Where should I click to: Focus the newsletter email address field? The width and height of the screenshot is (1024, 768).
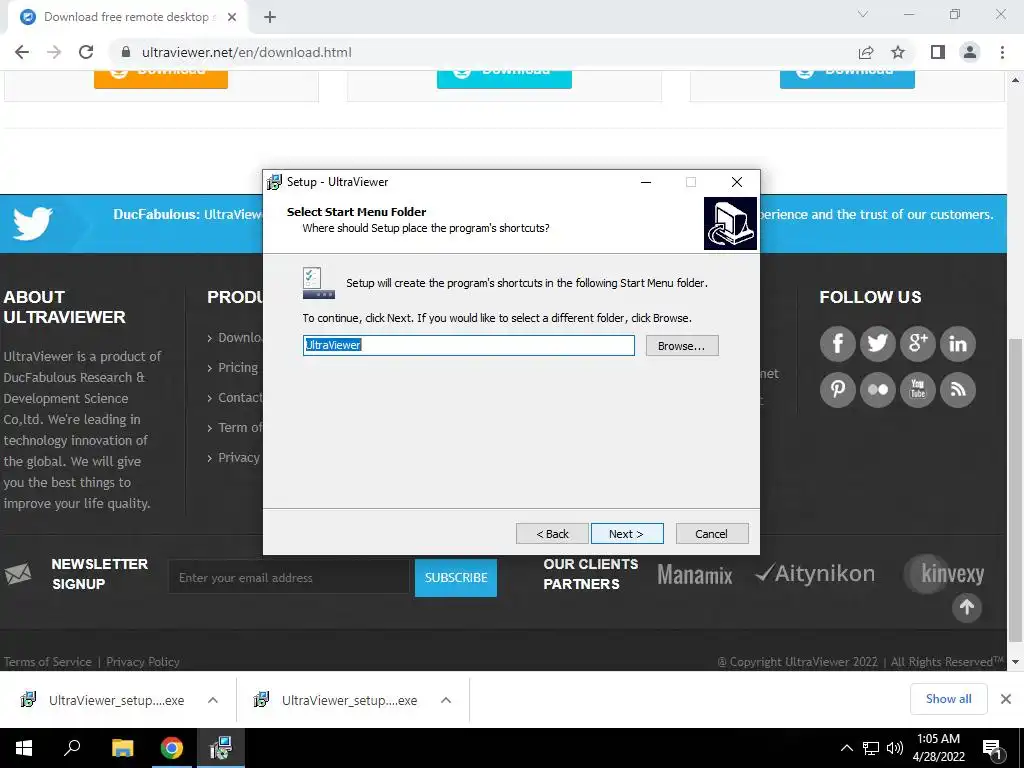pyautogui.click(x=289, y=577)
